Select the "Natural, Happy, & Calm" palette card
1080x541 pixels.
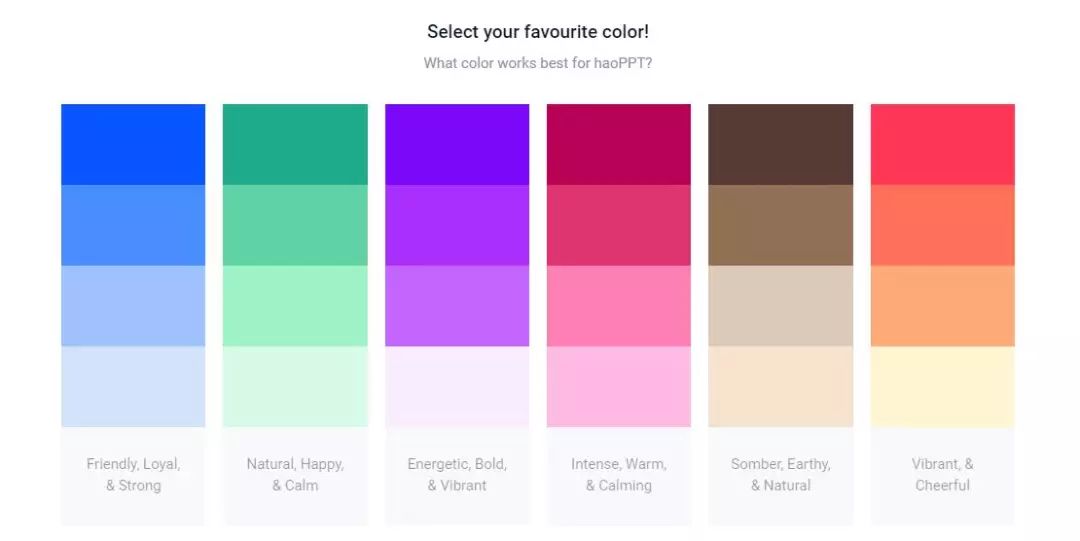tap(295, 475)
